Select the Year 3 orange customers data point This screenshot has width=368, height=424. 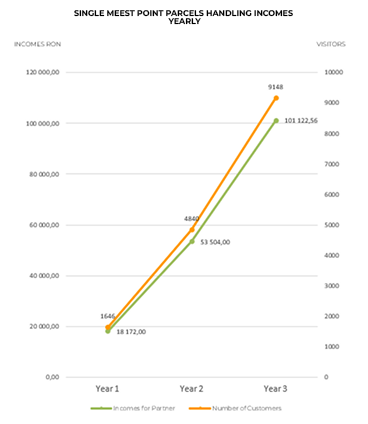pos(276,98)
